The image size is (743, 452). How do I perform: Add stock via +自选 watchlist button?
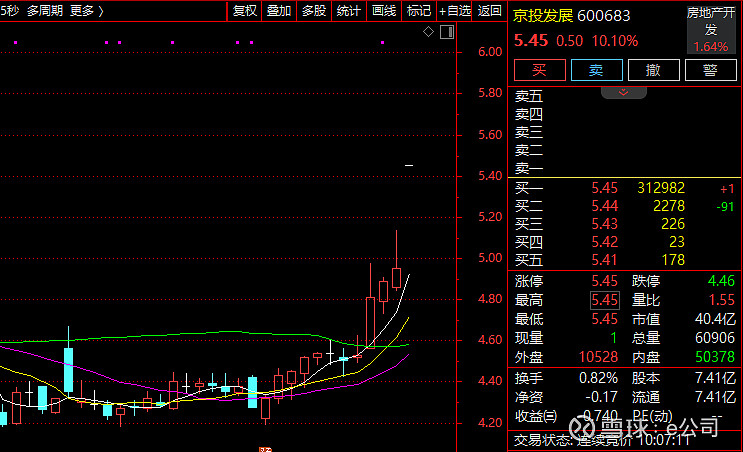(455, 11)
